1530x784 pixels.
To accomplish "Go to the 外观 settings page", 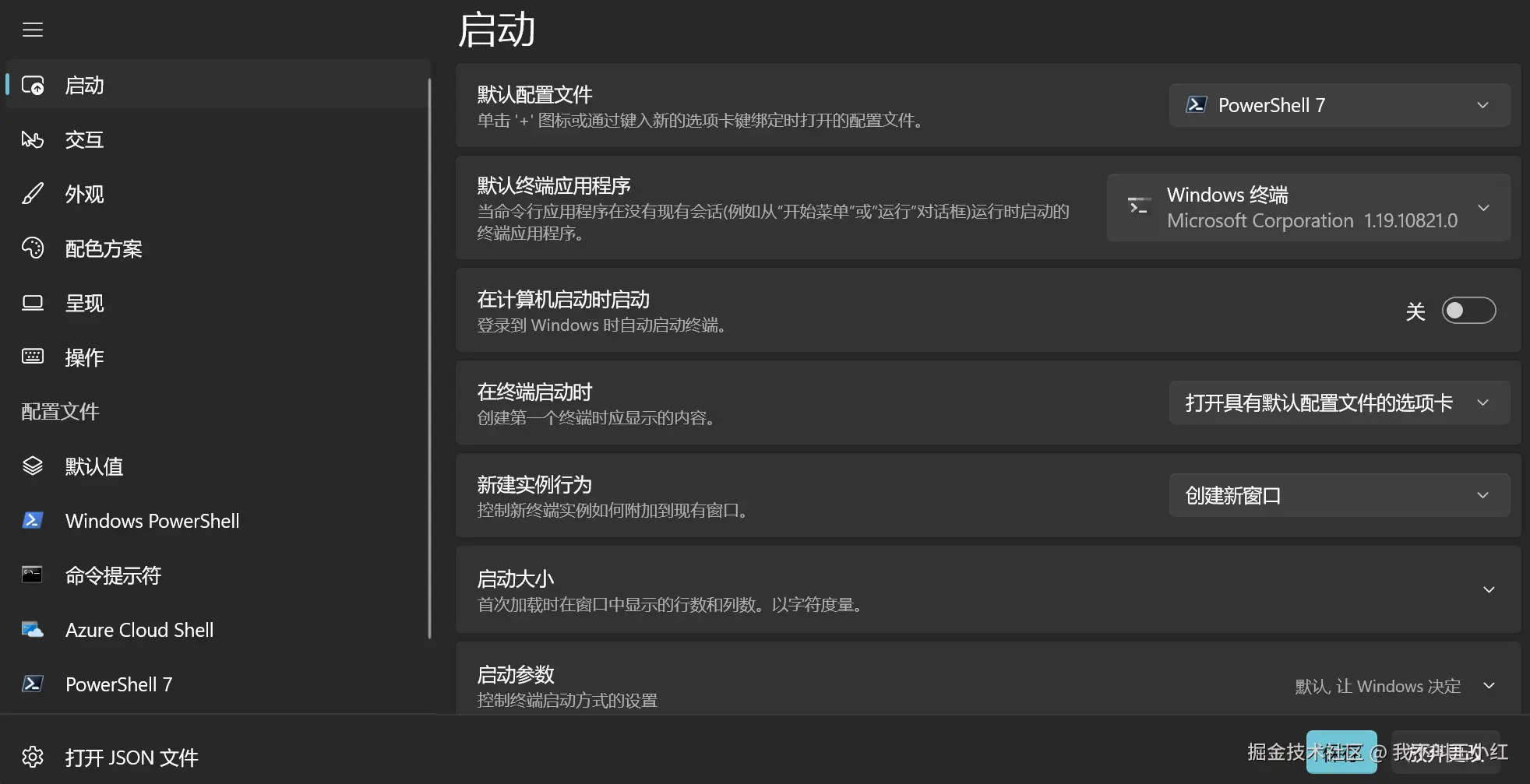I will point(217,194).
